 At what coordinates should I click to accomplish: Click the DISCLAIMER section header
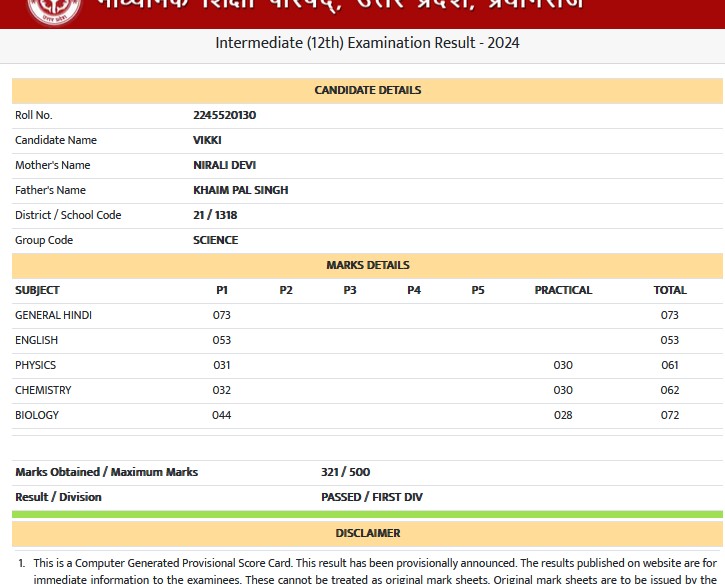(368, 533)
